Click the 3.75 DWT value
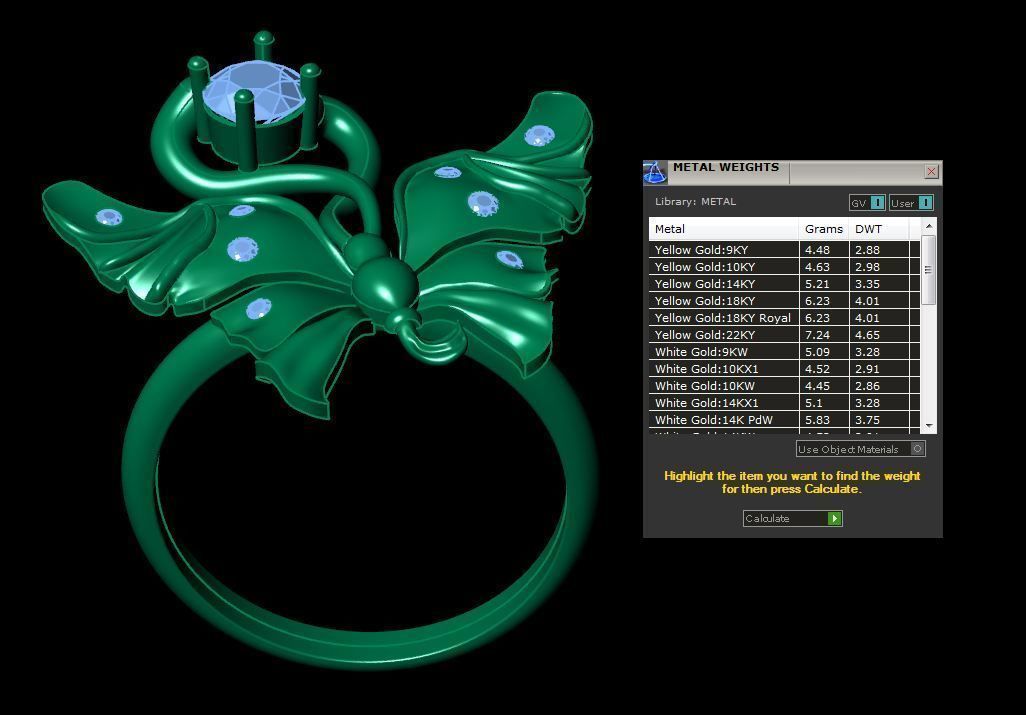 [868, 420]
